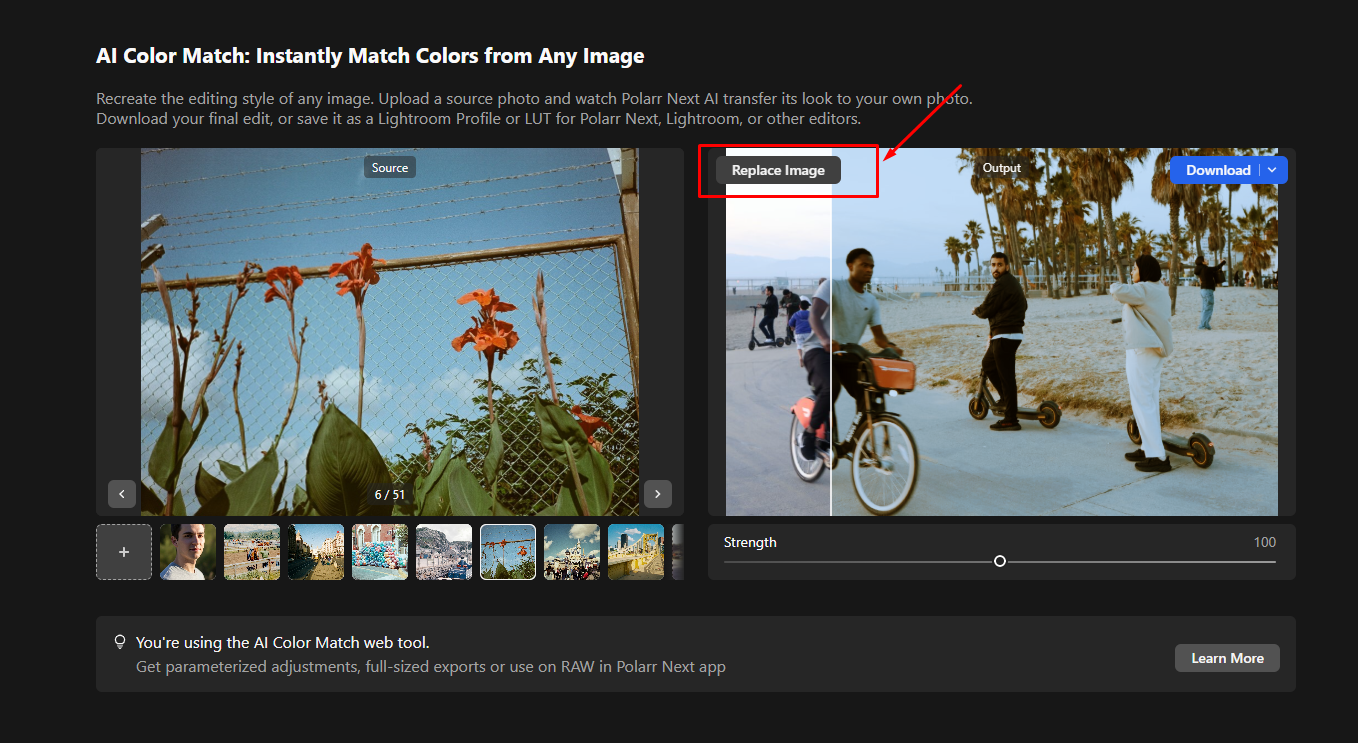Select the man's portrait thumbnail
1358x743 pixels.
tap(188, 551)
